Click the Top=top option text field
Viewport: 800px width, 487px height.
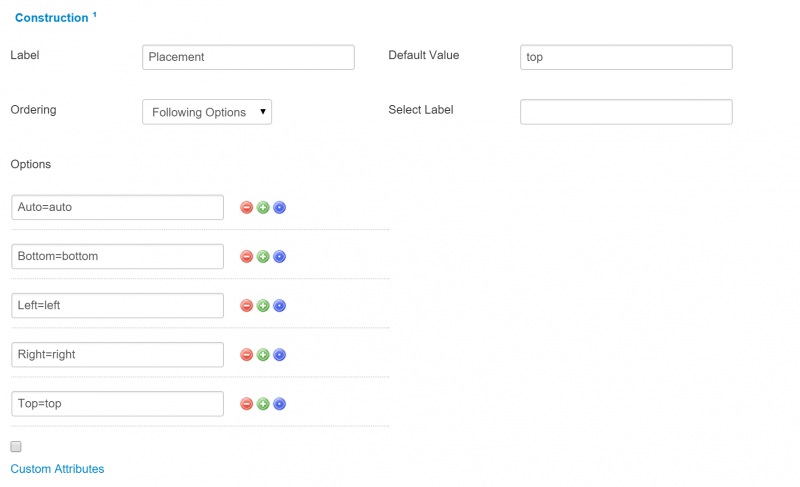[x=117, y=404]
